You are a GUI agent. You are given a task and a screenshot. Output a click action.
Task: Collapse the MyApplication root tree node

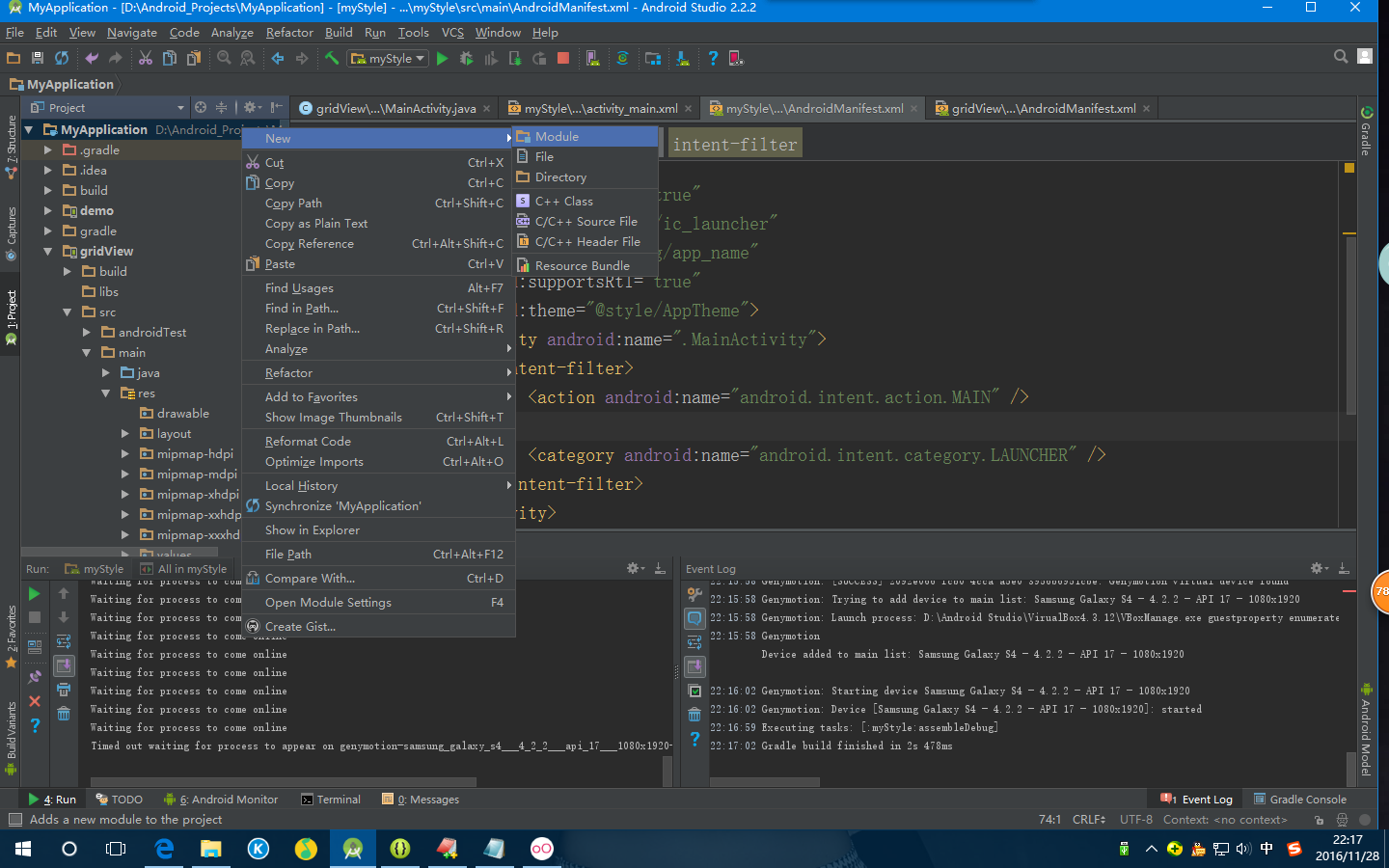click(x=29, y=129)
